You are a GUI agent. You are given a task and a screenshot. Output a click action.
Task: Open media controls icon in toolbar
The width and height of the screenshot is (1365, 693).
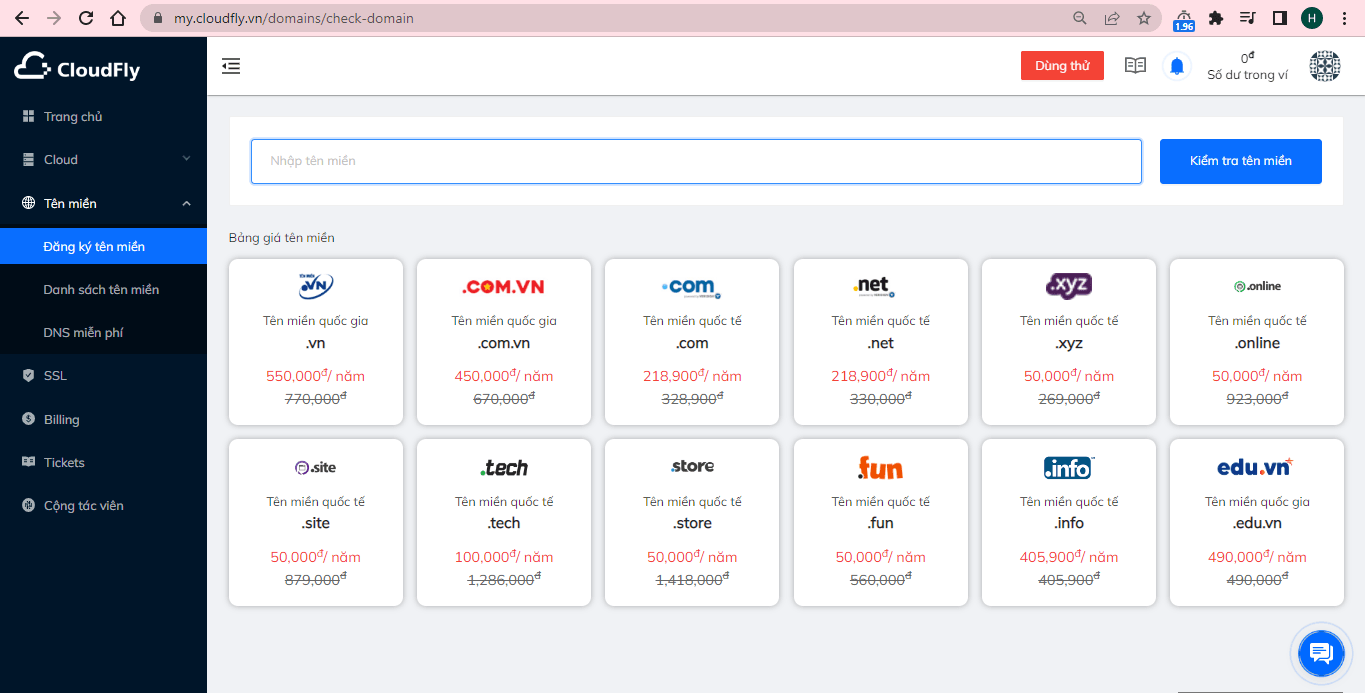[1247, 18]
